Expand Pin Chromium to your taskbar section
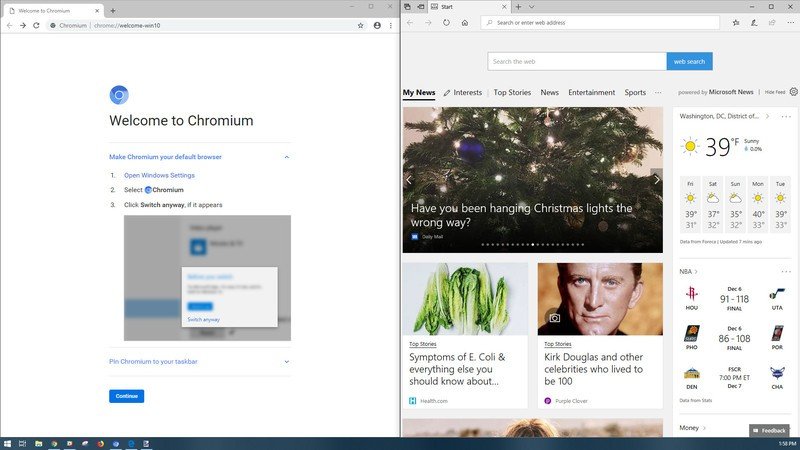 pyautogui.click(x=287, y=362)
